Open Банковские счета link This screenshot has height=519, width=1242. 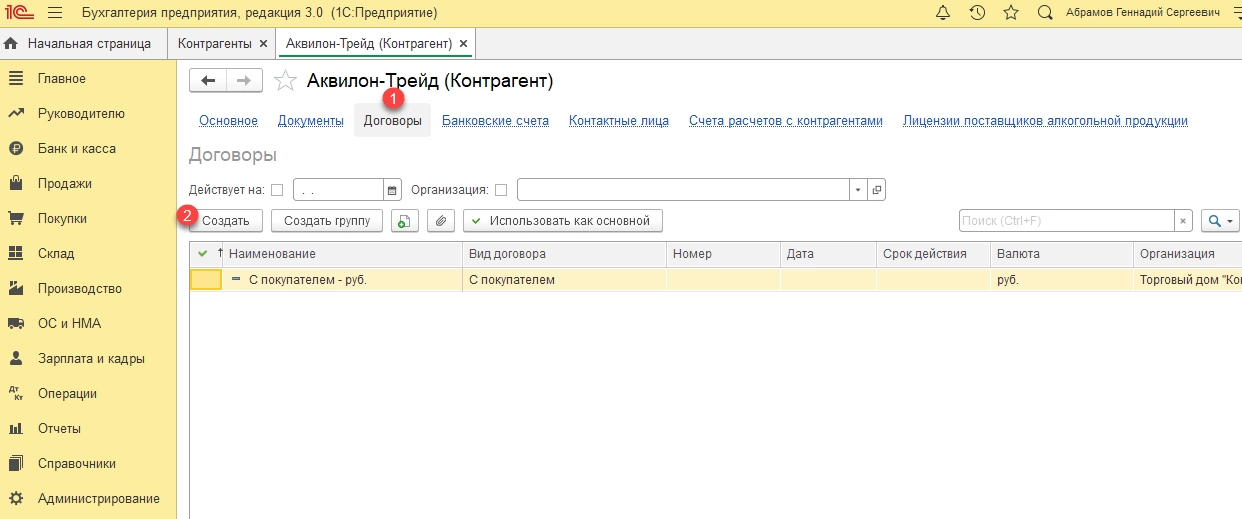pos(495,121)
